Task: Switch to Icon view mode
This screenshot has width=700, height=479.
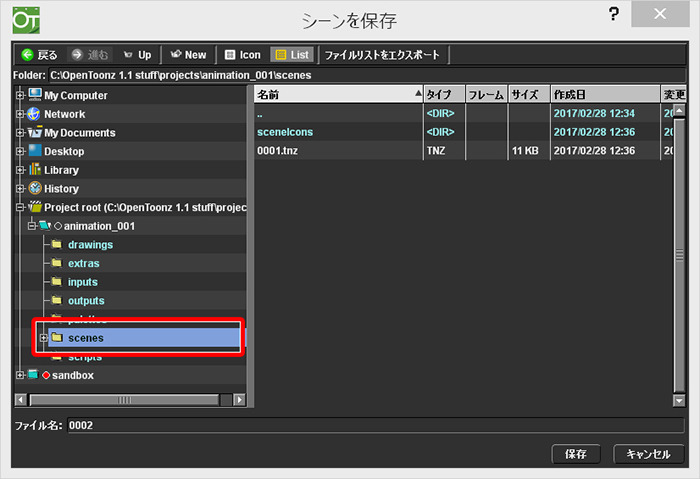Action: click(x=242, y=55)
